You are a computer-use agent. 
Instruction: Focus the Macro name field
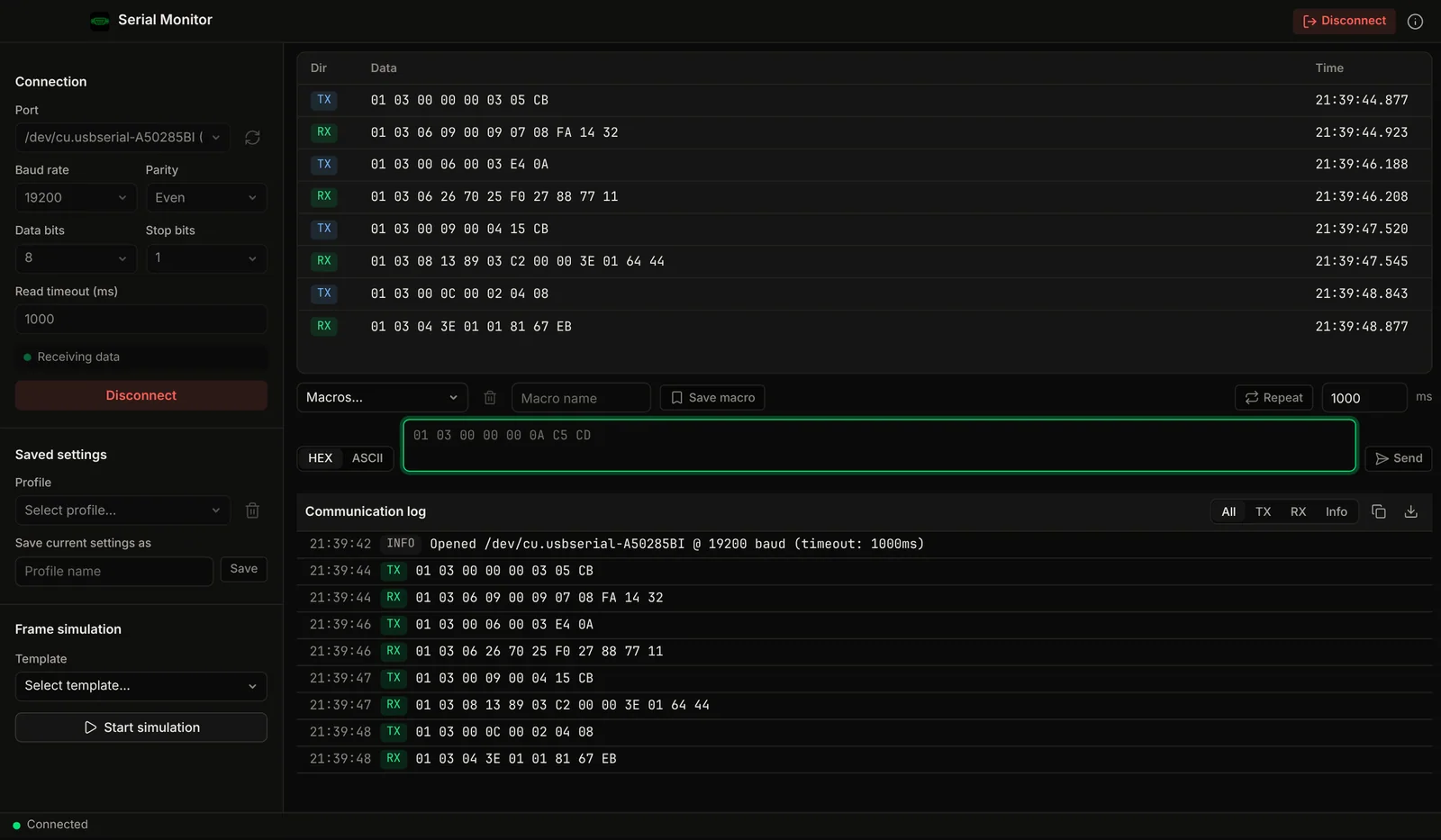[x=581, y=398]
